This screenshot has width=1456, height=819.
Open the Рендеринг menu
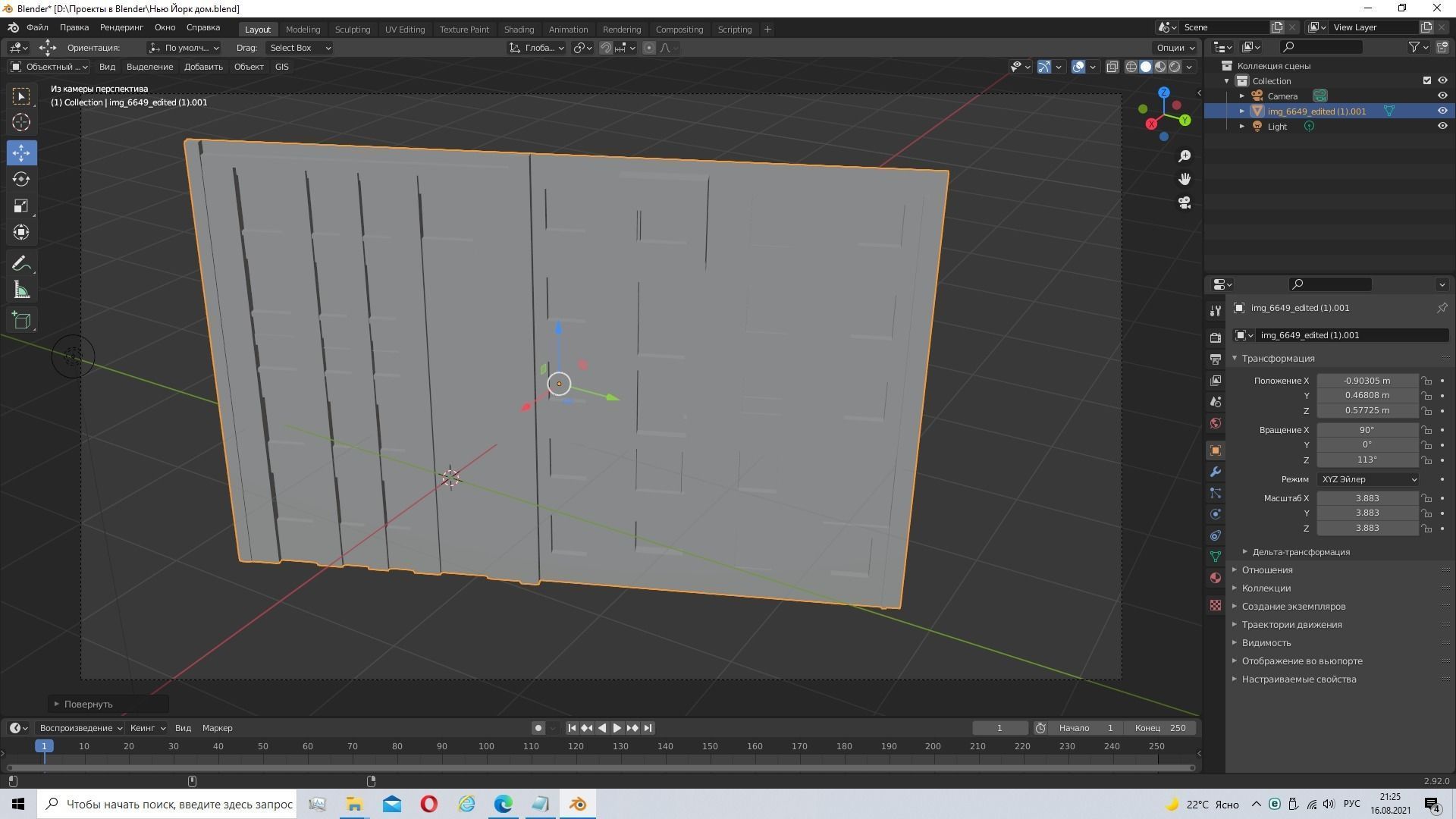[x=121, y=27]
